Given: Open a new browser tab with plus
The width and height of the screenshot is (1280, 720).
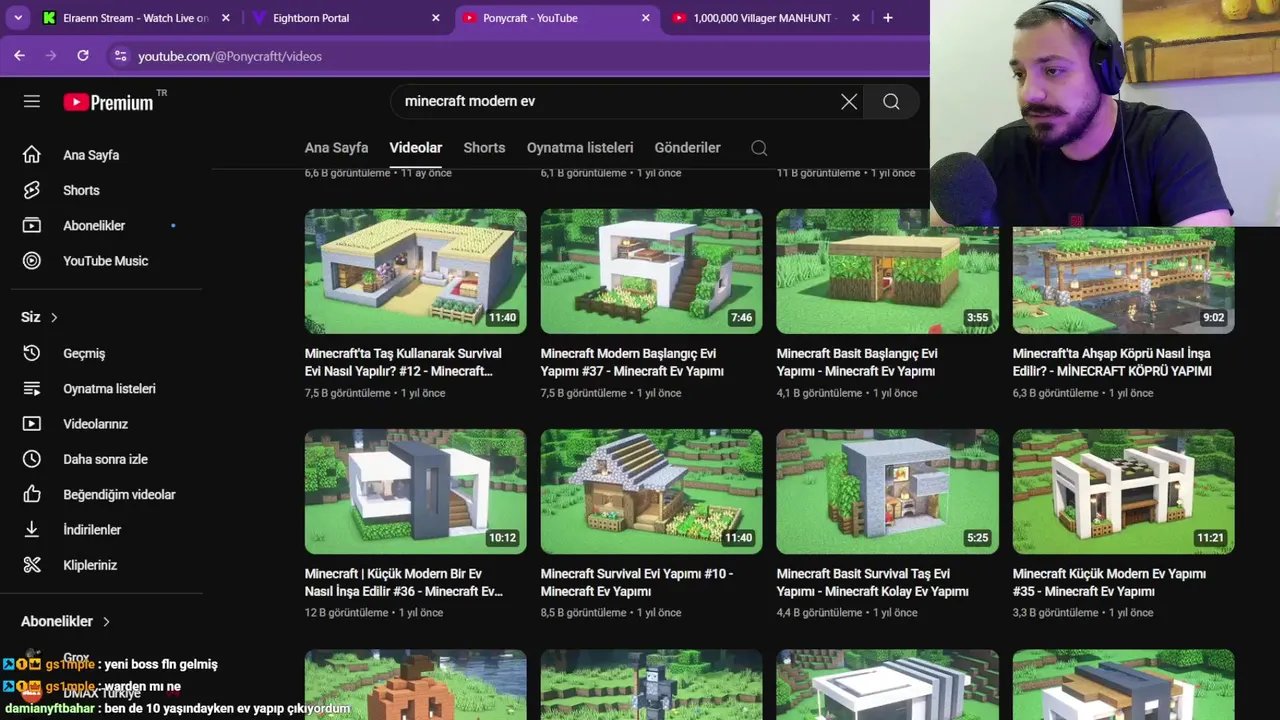Looking at the screenshot, I should tap(887, 18).
